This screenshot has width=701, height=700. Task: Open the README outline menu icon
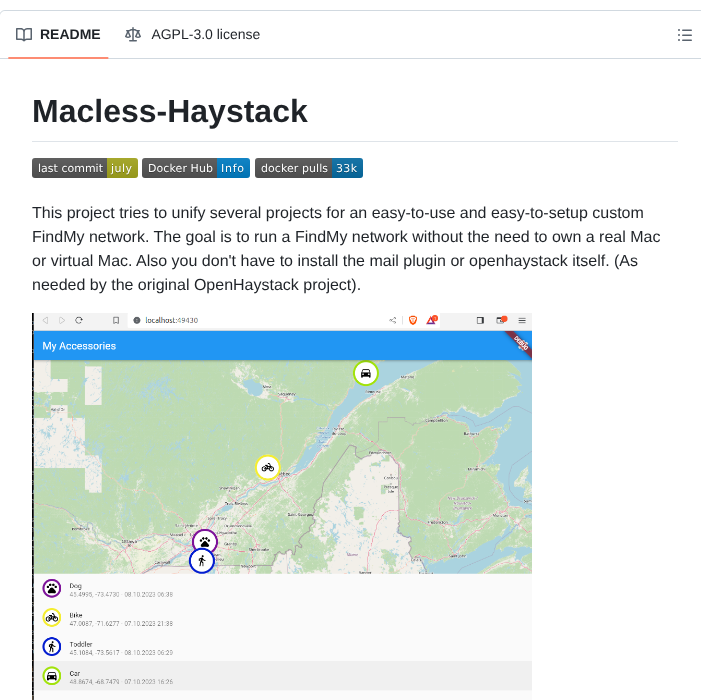tap(684, 35)
